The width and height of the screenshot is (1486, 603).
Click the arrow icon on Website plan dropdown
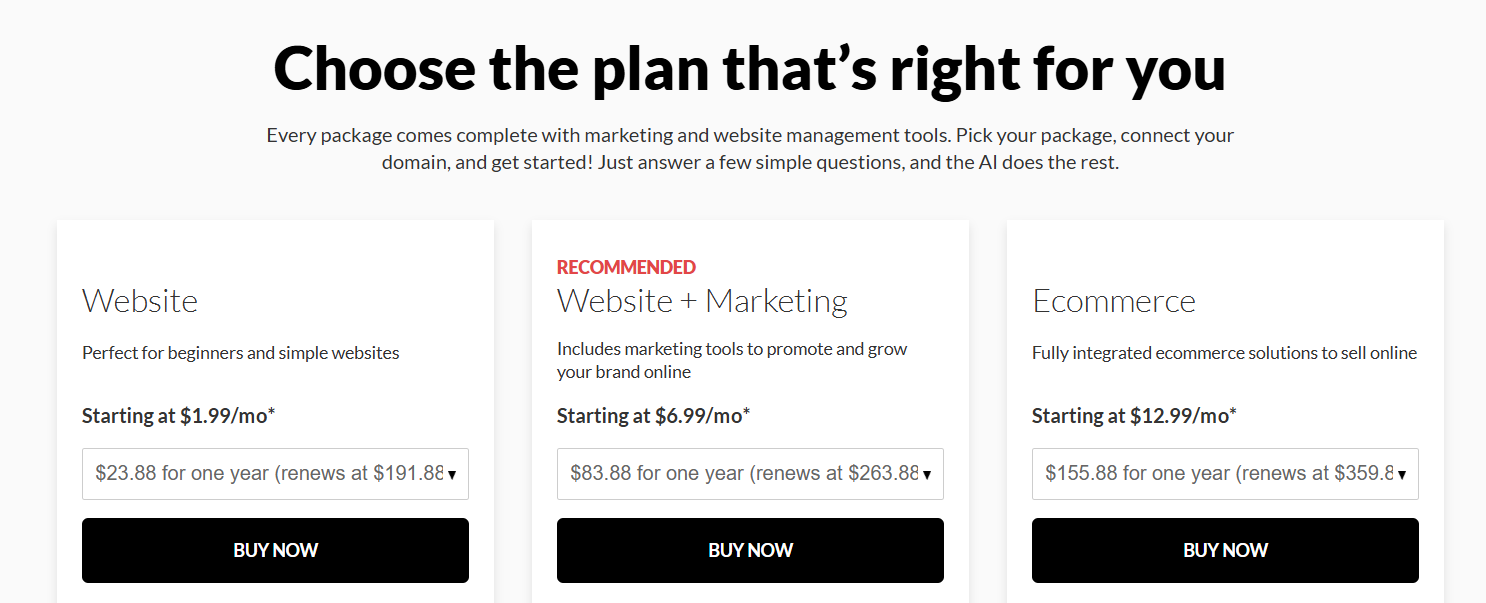click(x=452, y=475)
